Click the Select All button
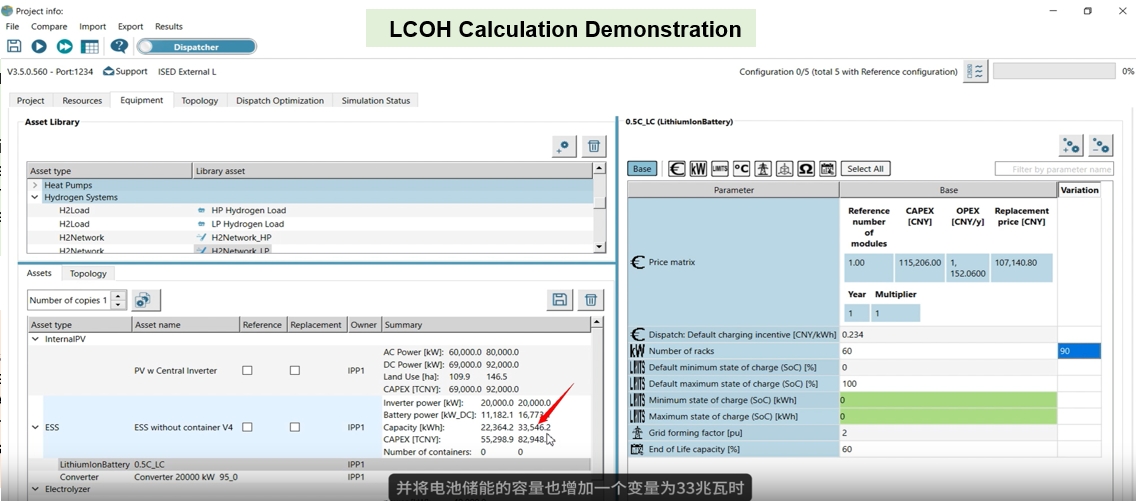 pyautogui.click(x=866, y=169)
